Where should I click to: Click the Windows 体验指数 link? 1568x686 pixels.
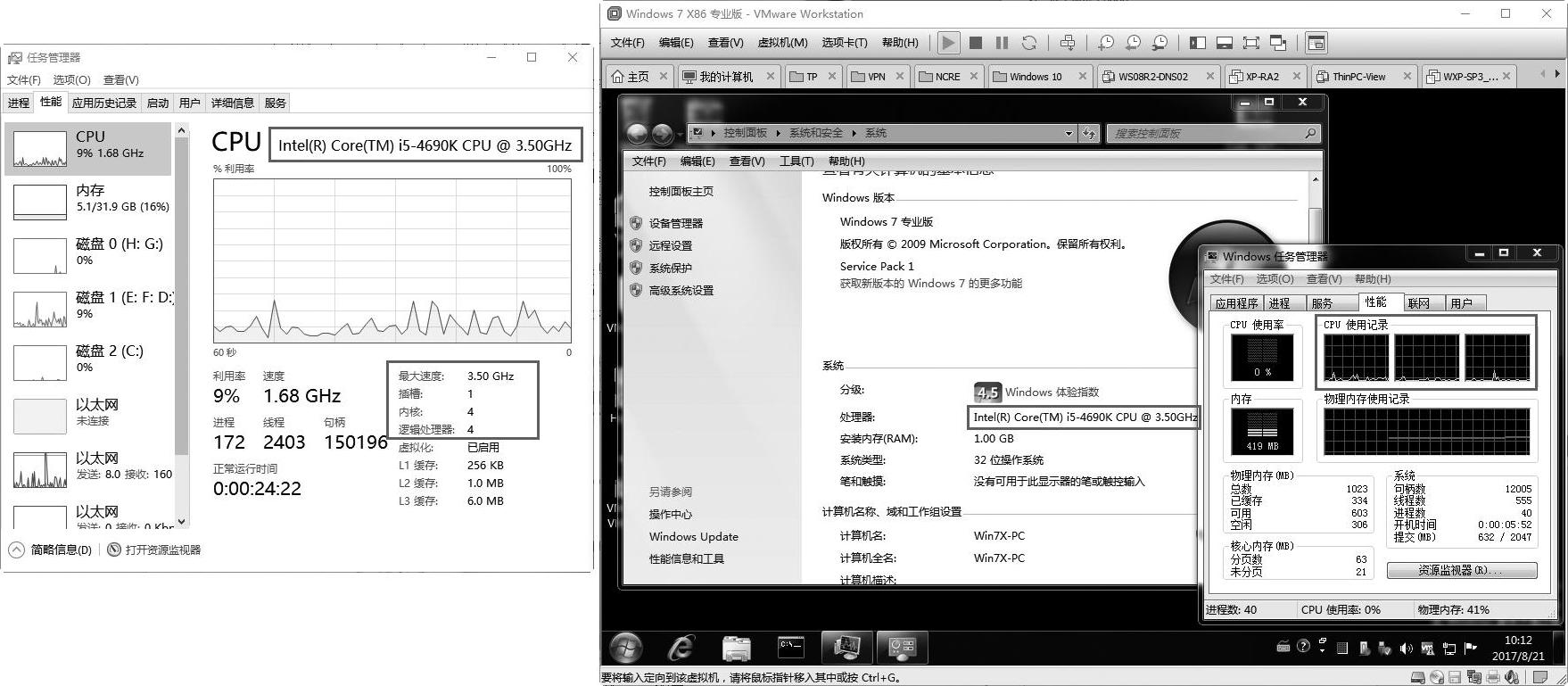1052,392
